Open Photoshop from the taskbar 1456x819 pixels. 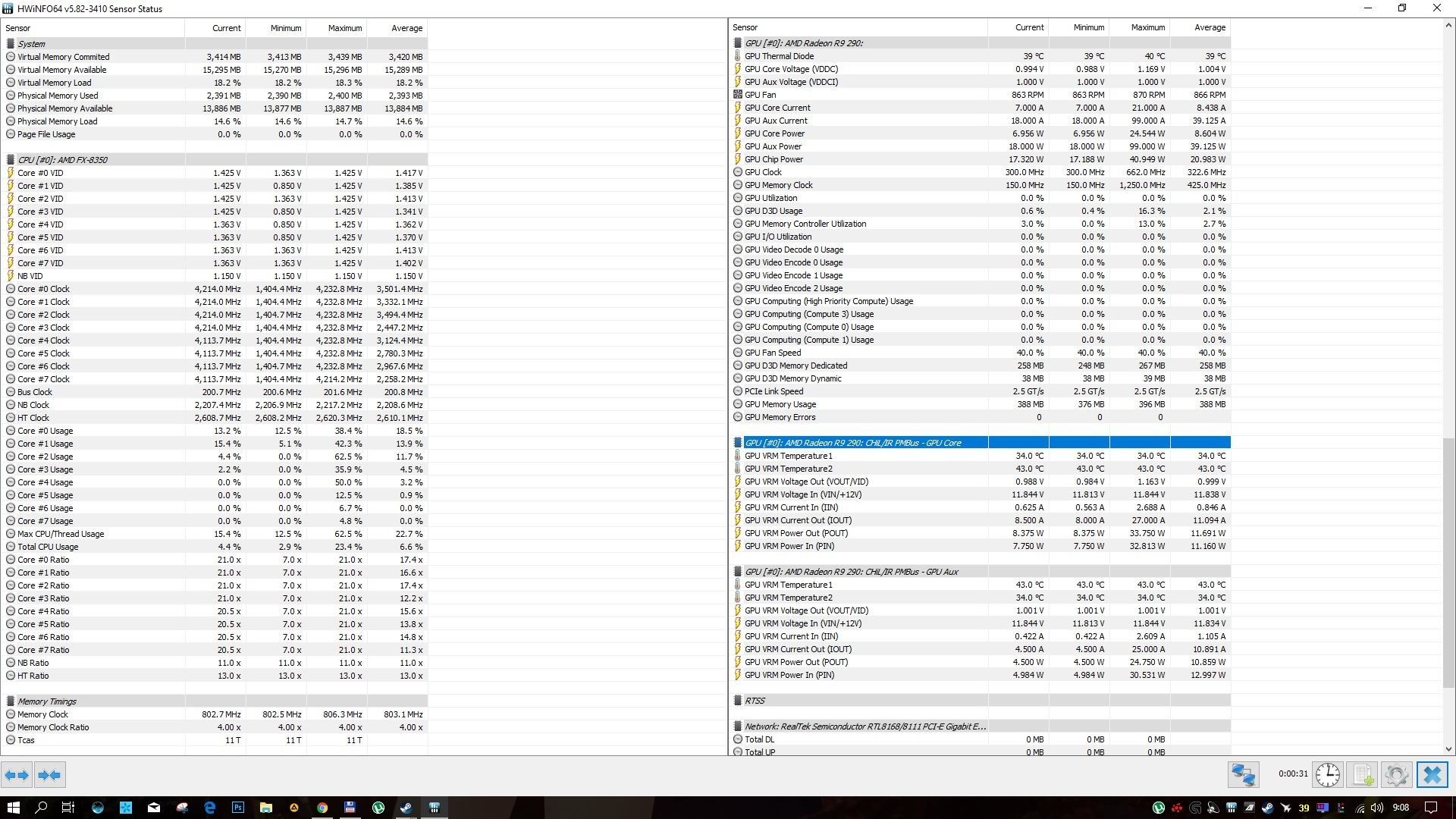(237, 808)
